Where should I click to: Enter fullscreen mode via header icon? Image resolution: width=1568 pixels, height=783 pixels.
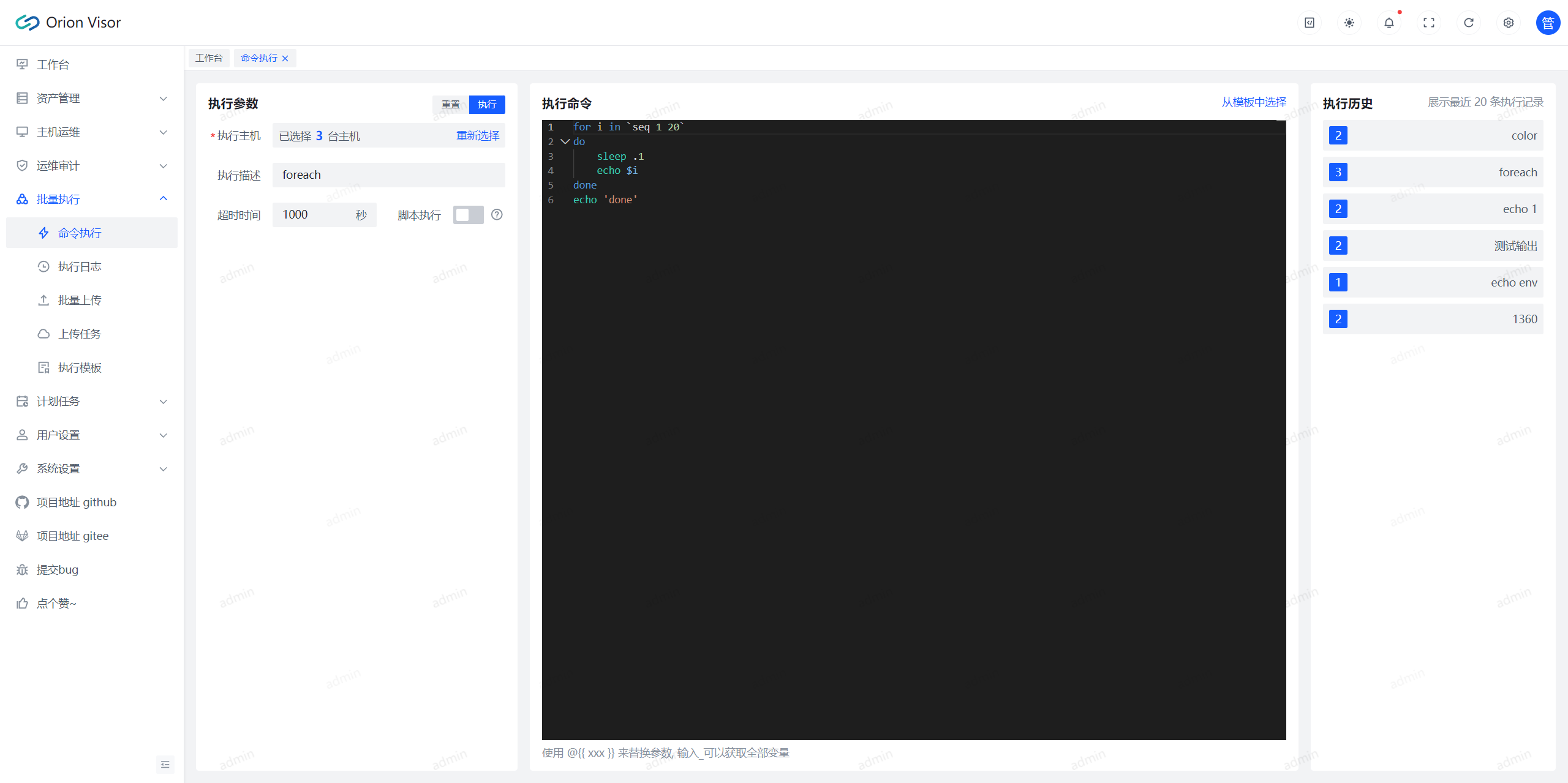1428,23
